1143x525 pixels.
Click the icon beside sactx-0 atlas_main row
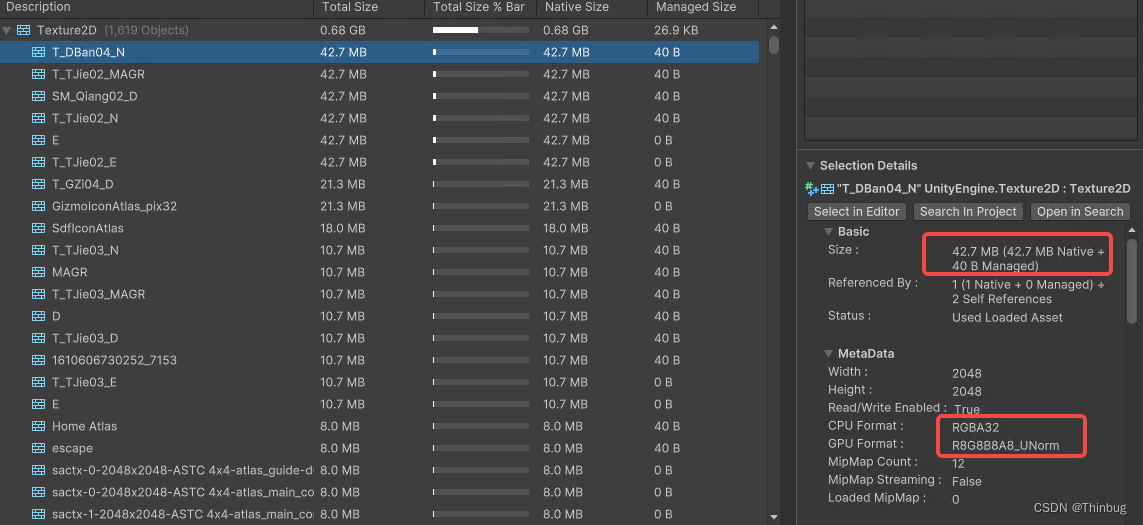pos(39,492)
